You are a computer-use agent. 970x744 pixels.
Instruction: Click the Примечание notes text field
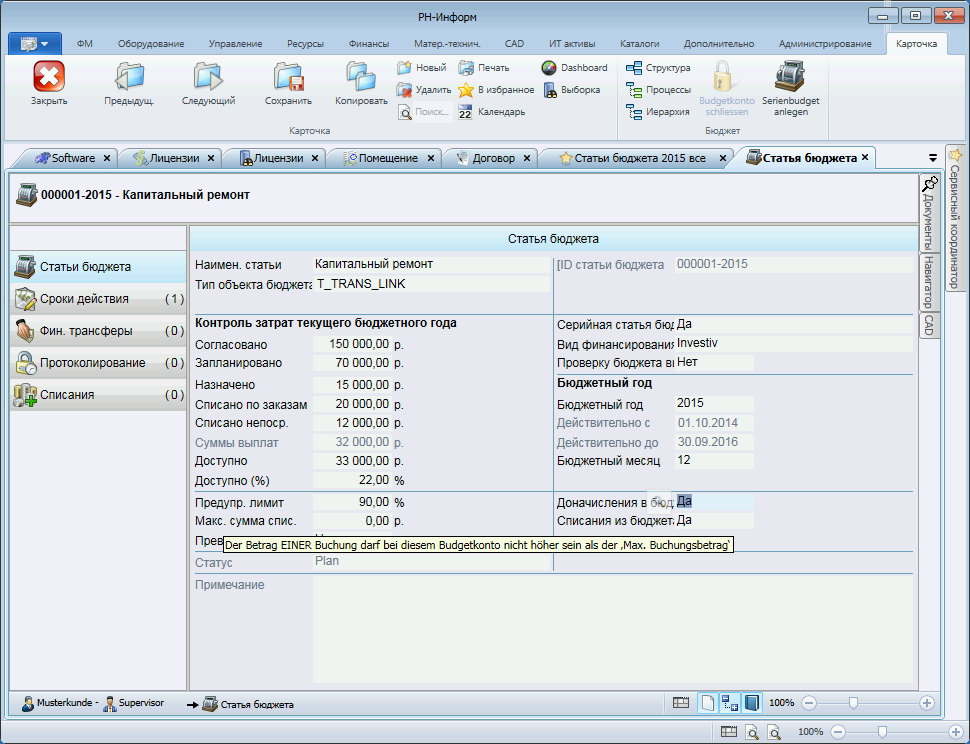click(x=612, y=628)
